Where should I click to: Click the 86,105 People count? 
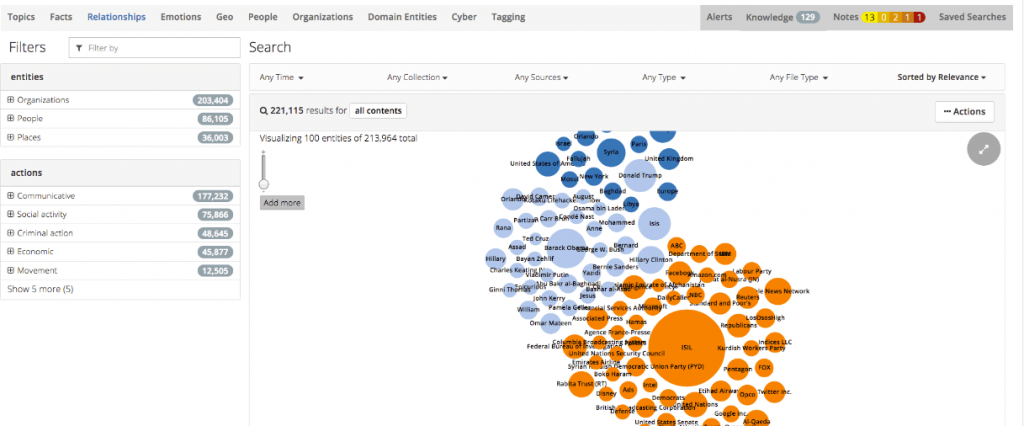[216, 119]
